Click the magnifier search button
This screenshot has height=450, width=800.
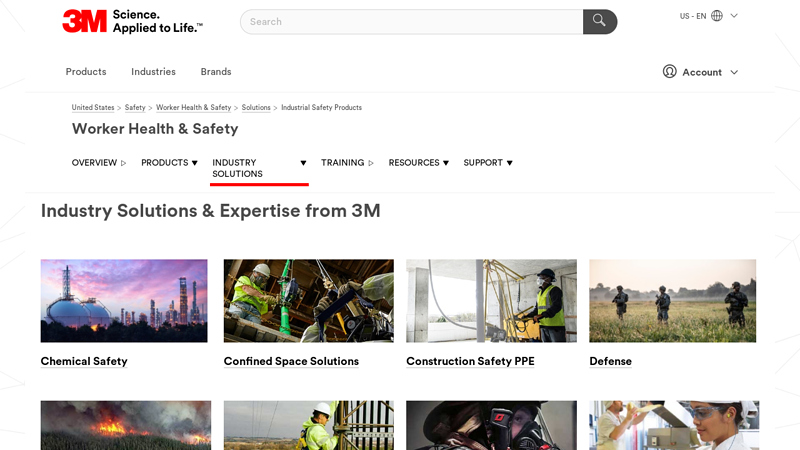click(599, 21)
